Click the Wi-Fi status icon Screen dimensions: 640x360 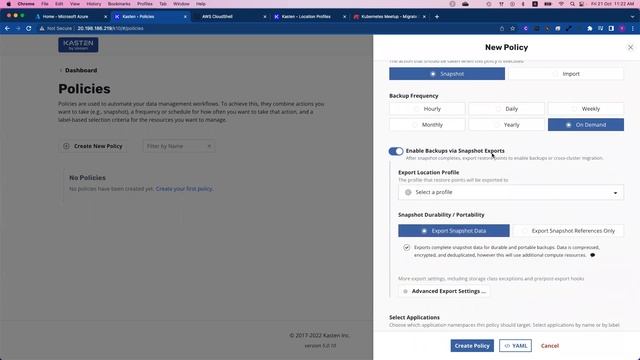point(561,4)
